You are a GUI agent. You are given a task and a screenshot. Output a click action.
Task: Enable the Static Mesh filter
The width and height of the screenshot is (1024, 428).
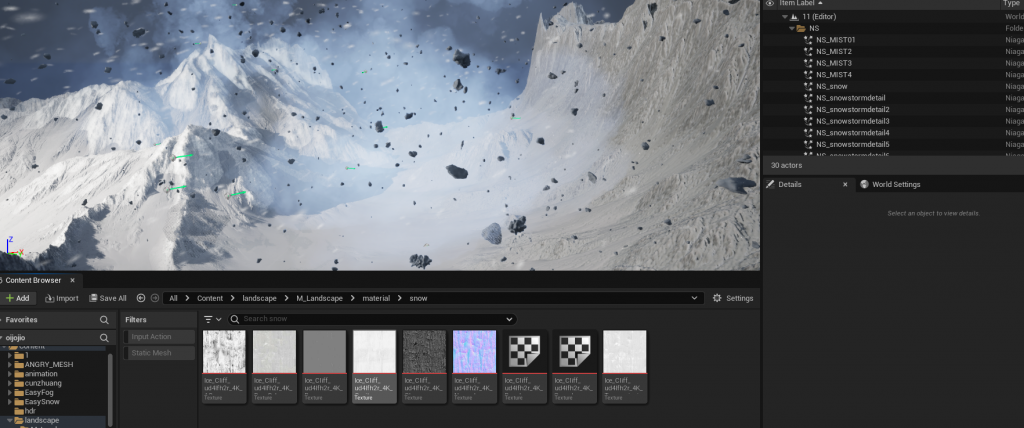tap(159, 353)
